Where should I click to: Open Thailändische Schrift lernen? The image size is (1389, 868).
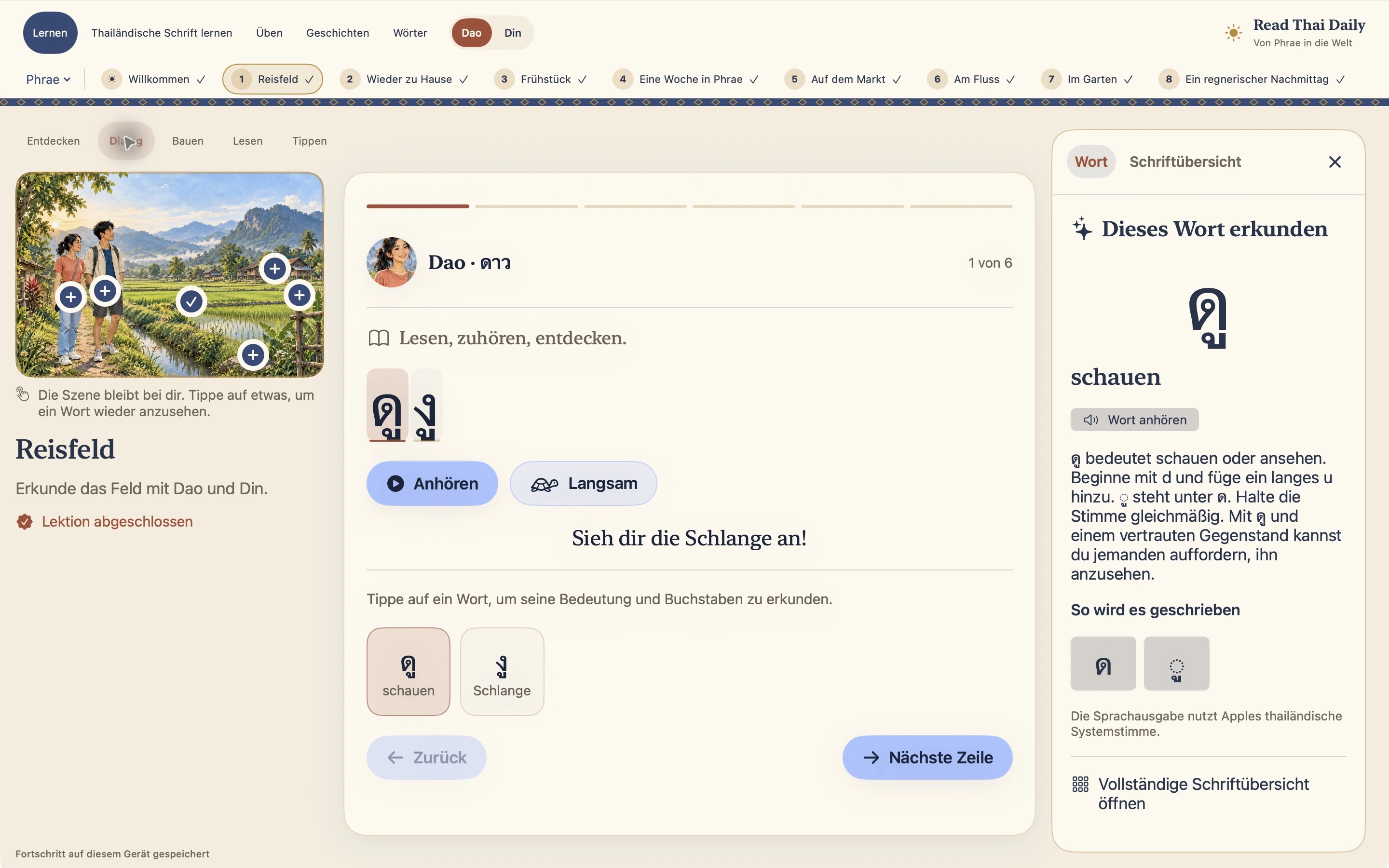coord(162,33)
